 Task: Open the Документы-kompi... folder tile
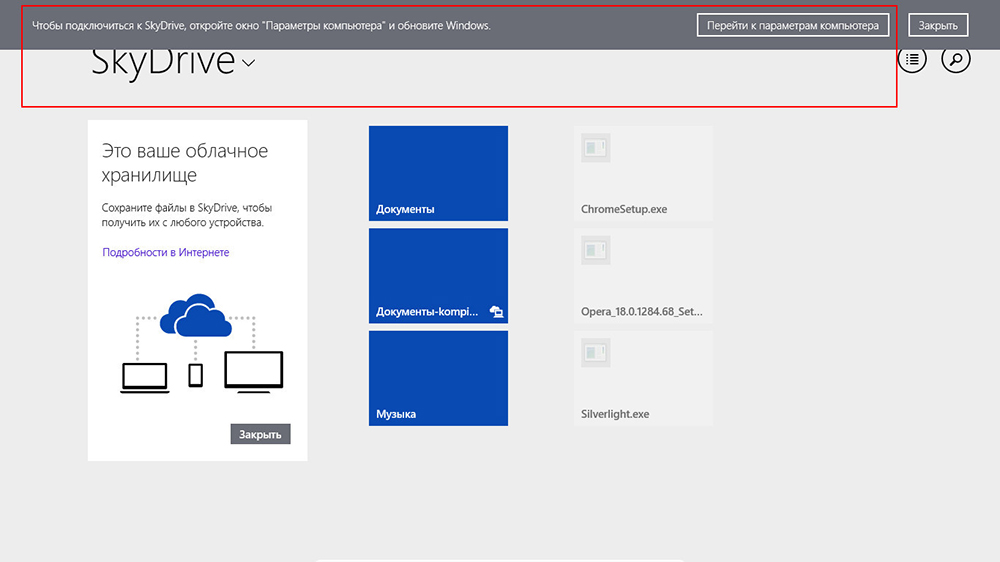[x=438, y=276]
